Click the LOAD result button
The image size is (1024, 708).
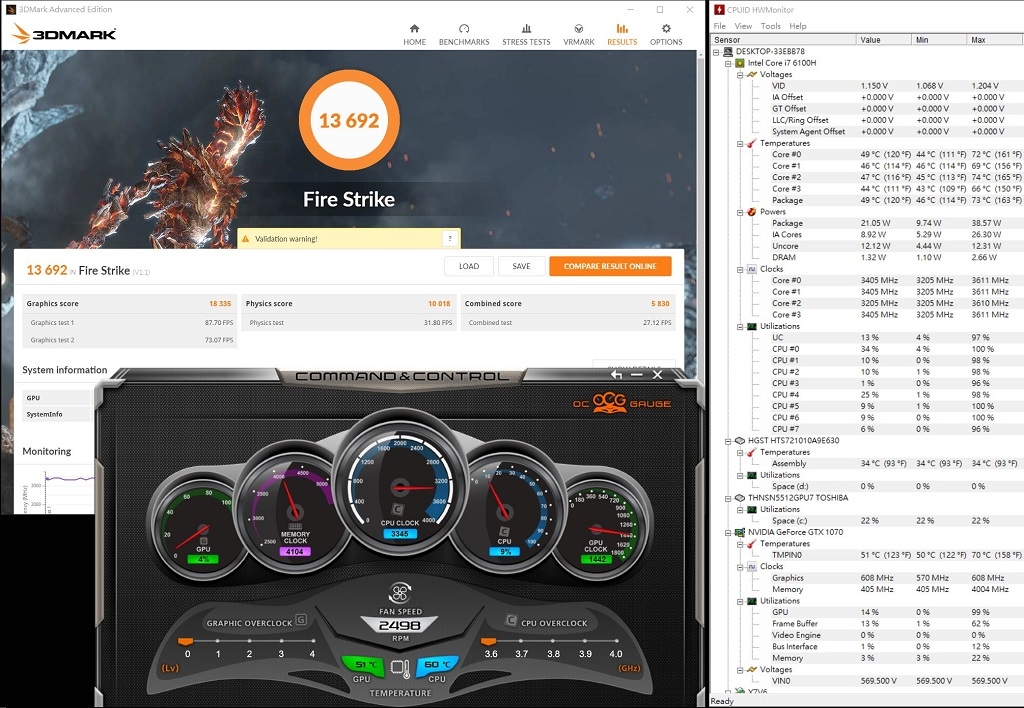tap(469, 266)
